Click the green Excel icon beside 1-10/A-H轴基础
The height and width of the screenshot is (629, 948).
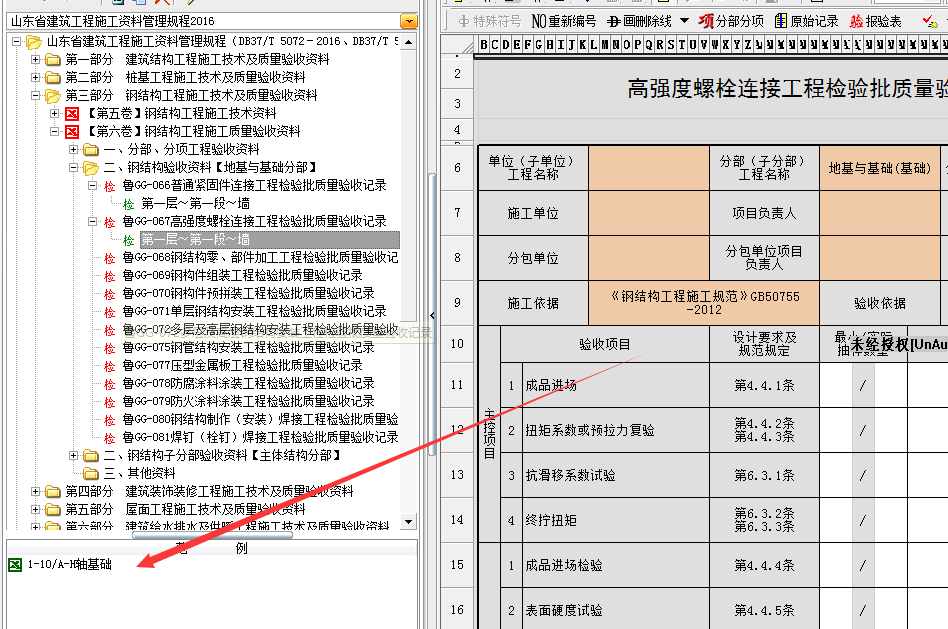click(14, 565)
